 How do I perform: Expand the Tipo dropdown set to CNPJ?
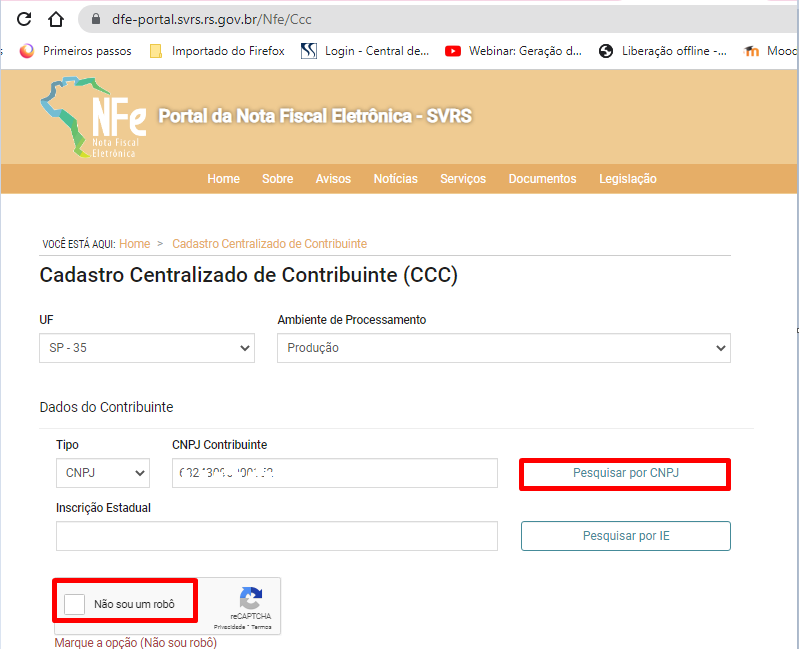tap(102, 473)
